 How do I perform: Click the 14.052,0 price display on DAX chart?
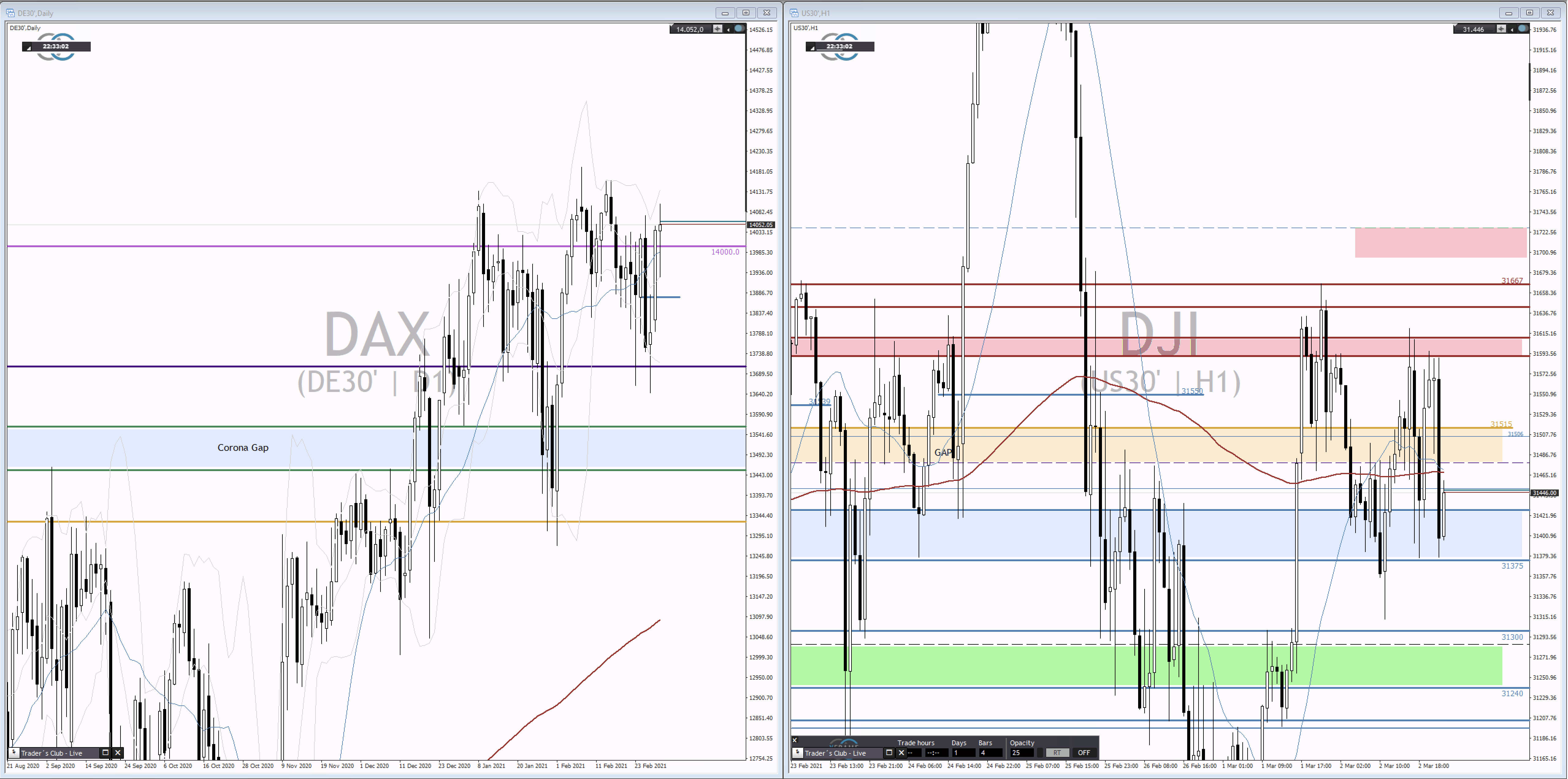690,29
